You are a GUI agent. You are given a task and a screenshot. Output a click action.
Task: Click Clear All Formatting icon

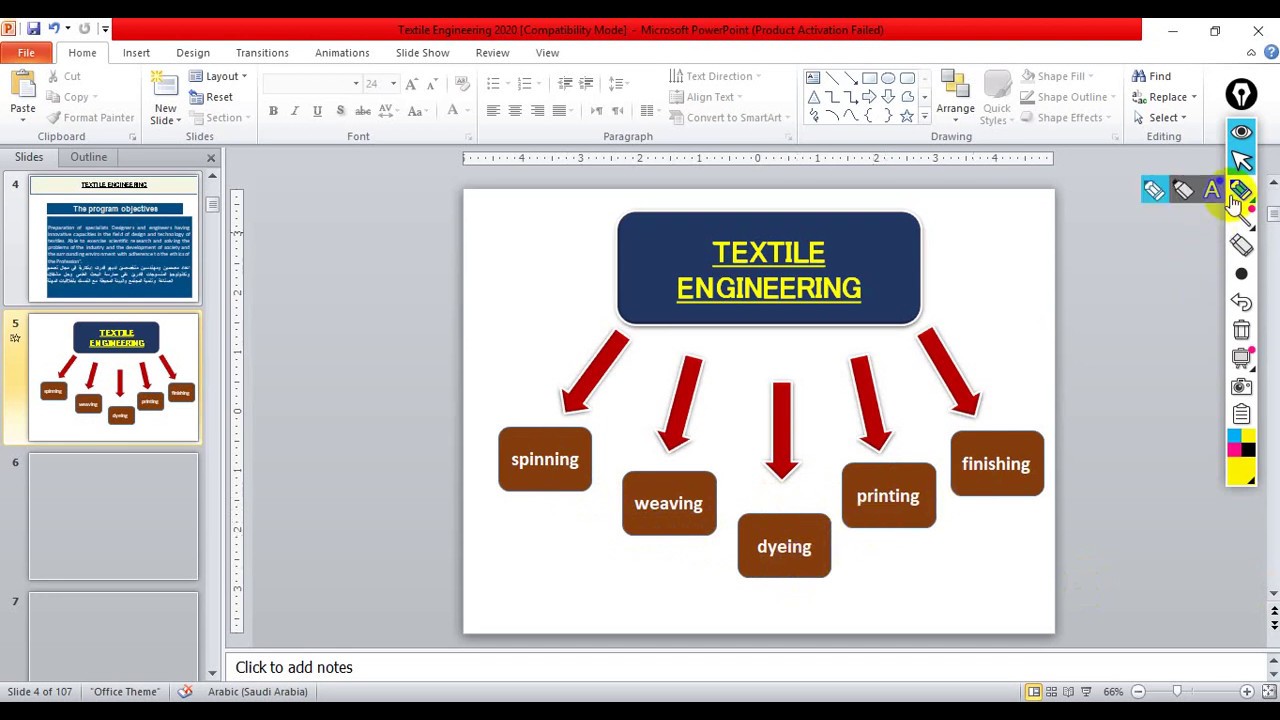tap(461, 84)
